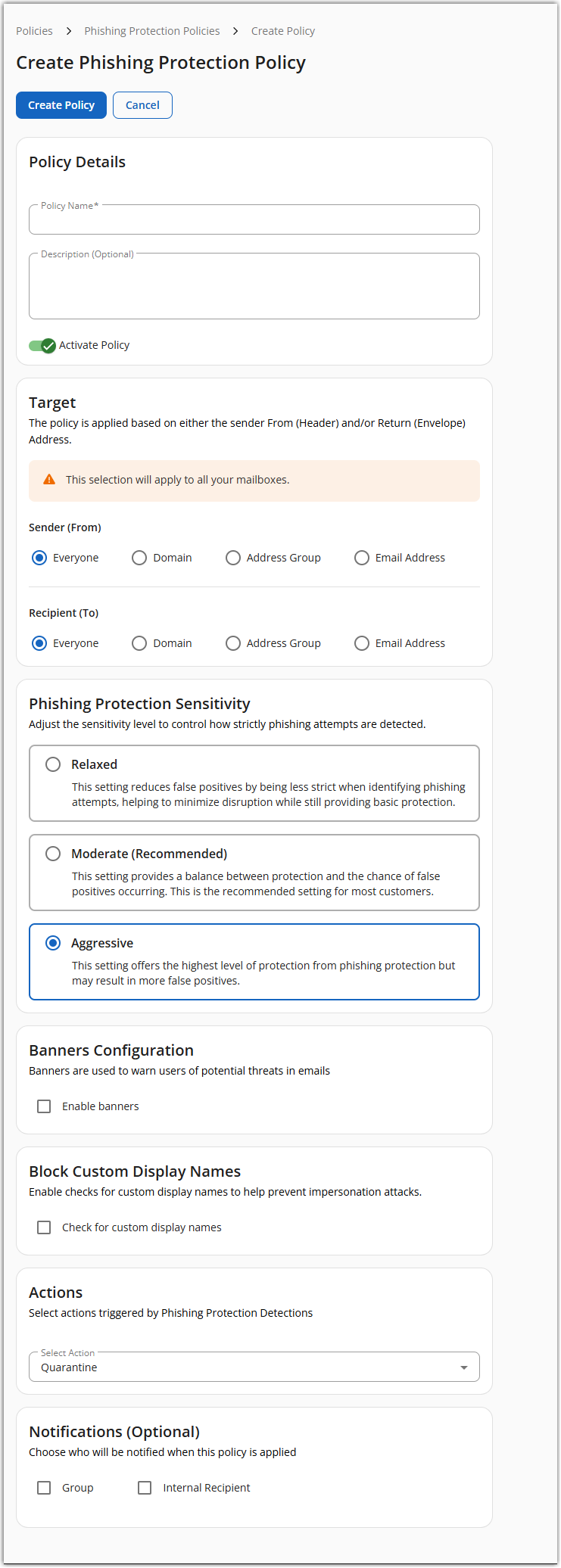Select Relaxed phishing protection sensitivity
Image resolution: width=561 pixels, height=1568 pixels.
click(53, 764)
